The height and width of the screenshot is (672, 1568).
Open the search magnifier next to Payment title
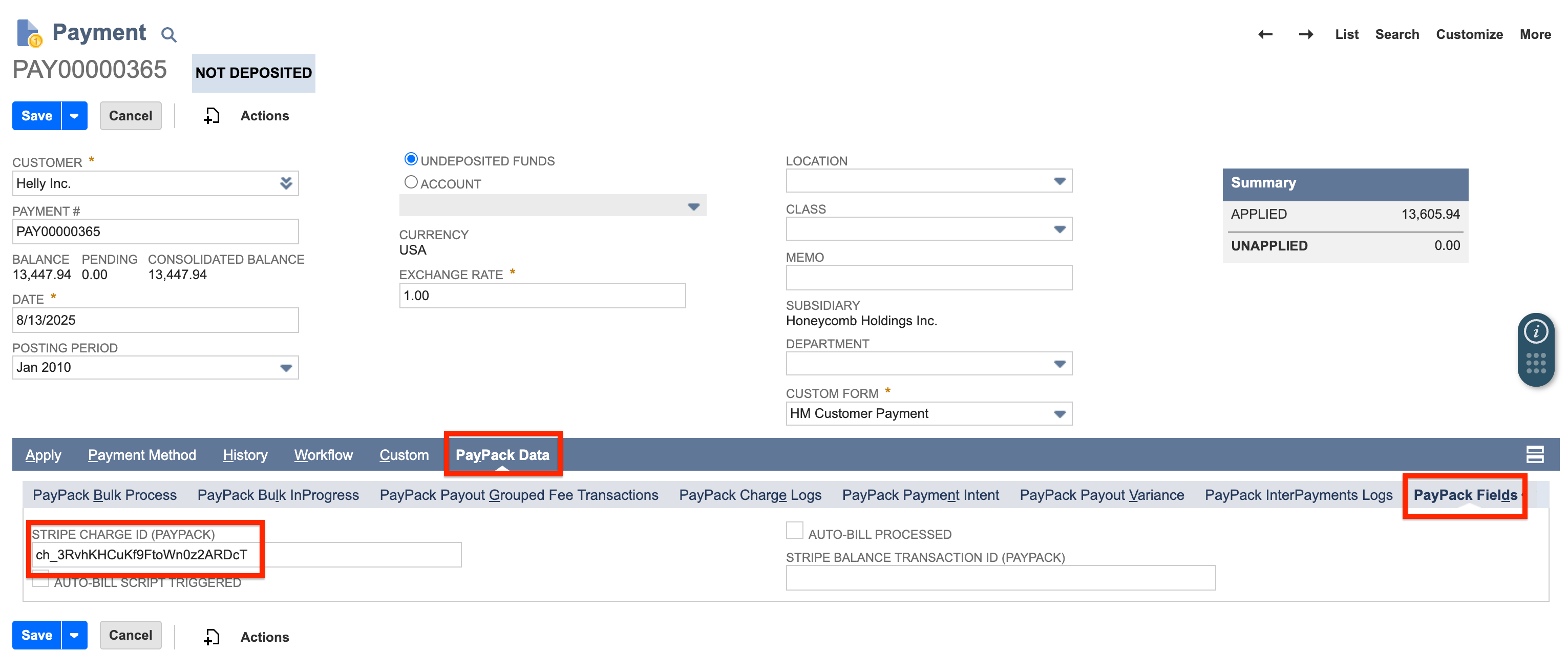coord(168,35)
